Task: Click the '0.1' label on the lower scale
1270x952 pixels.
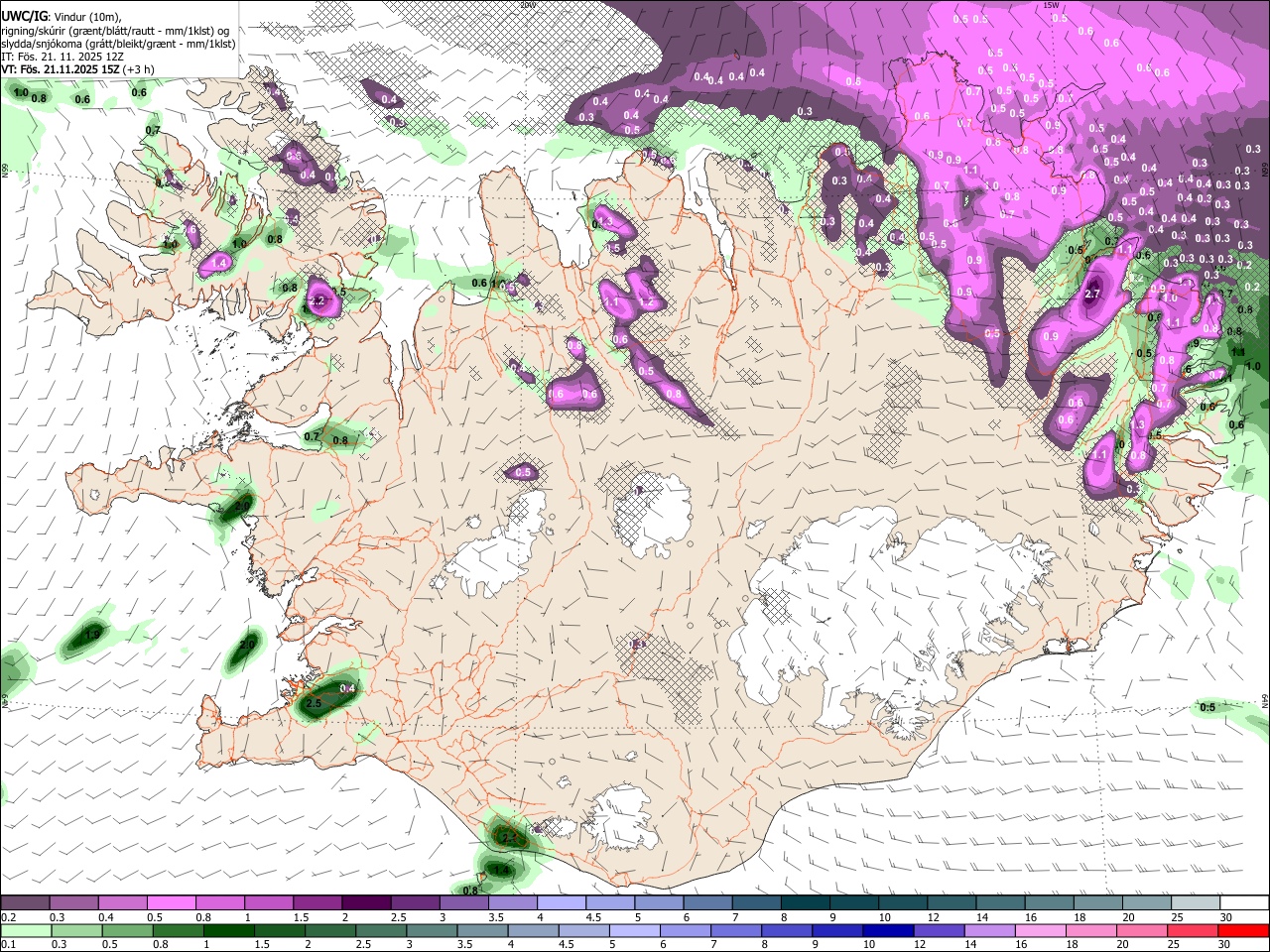Action: (x=9, y=944)
